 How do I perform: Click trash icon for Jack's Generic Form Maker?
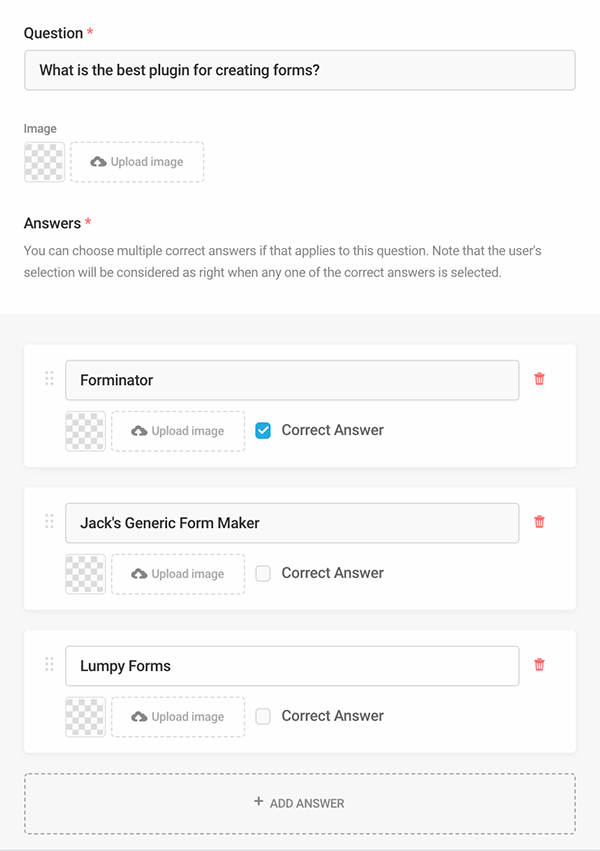click(x=540, y=522)
